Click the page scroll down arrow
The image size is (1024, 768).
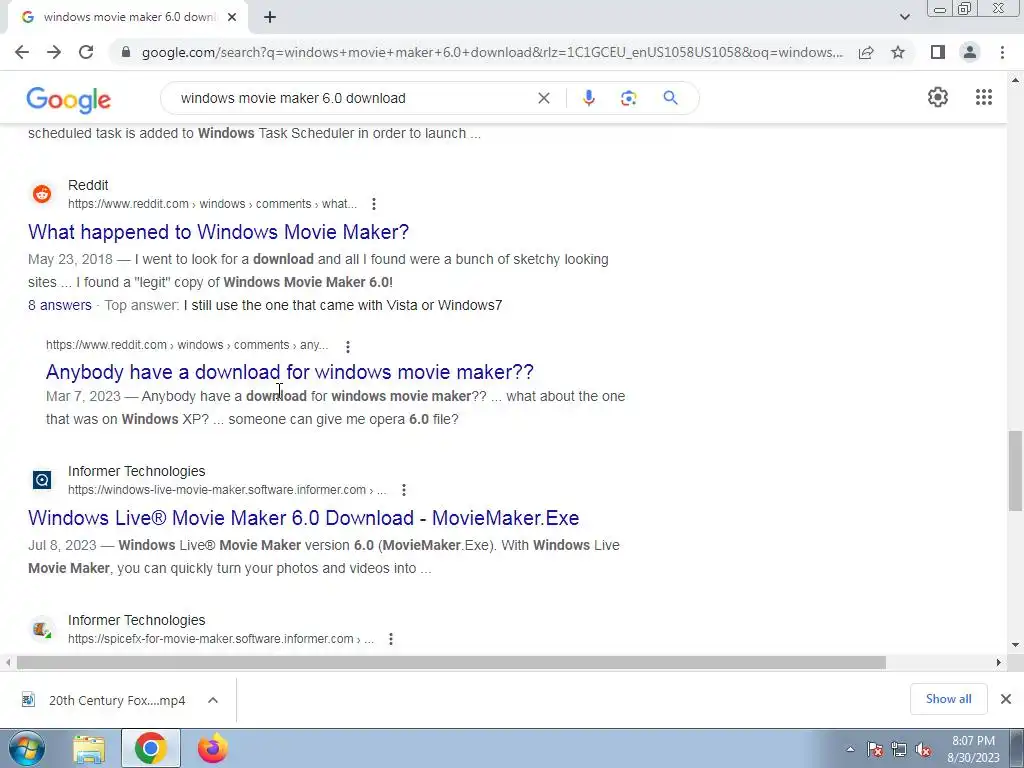click(x=1015, y=645)
